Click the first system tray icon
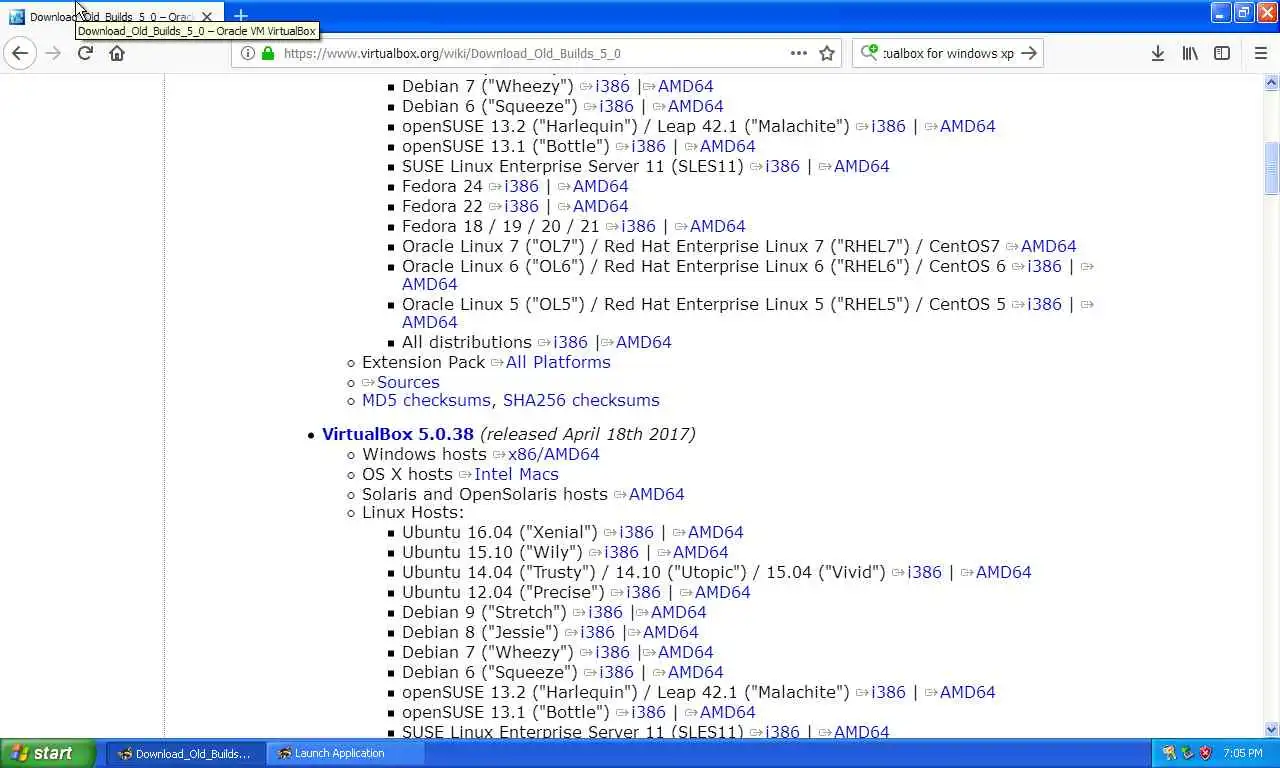 (x=1169, y=753)
